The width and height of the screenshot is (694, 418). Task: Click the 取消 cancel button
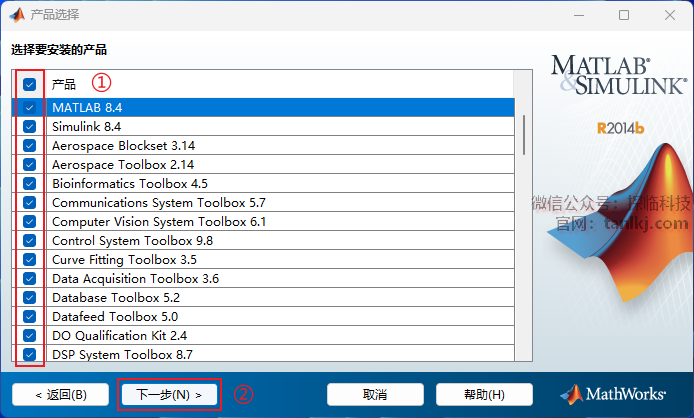click(x=375, y=395)
